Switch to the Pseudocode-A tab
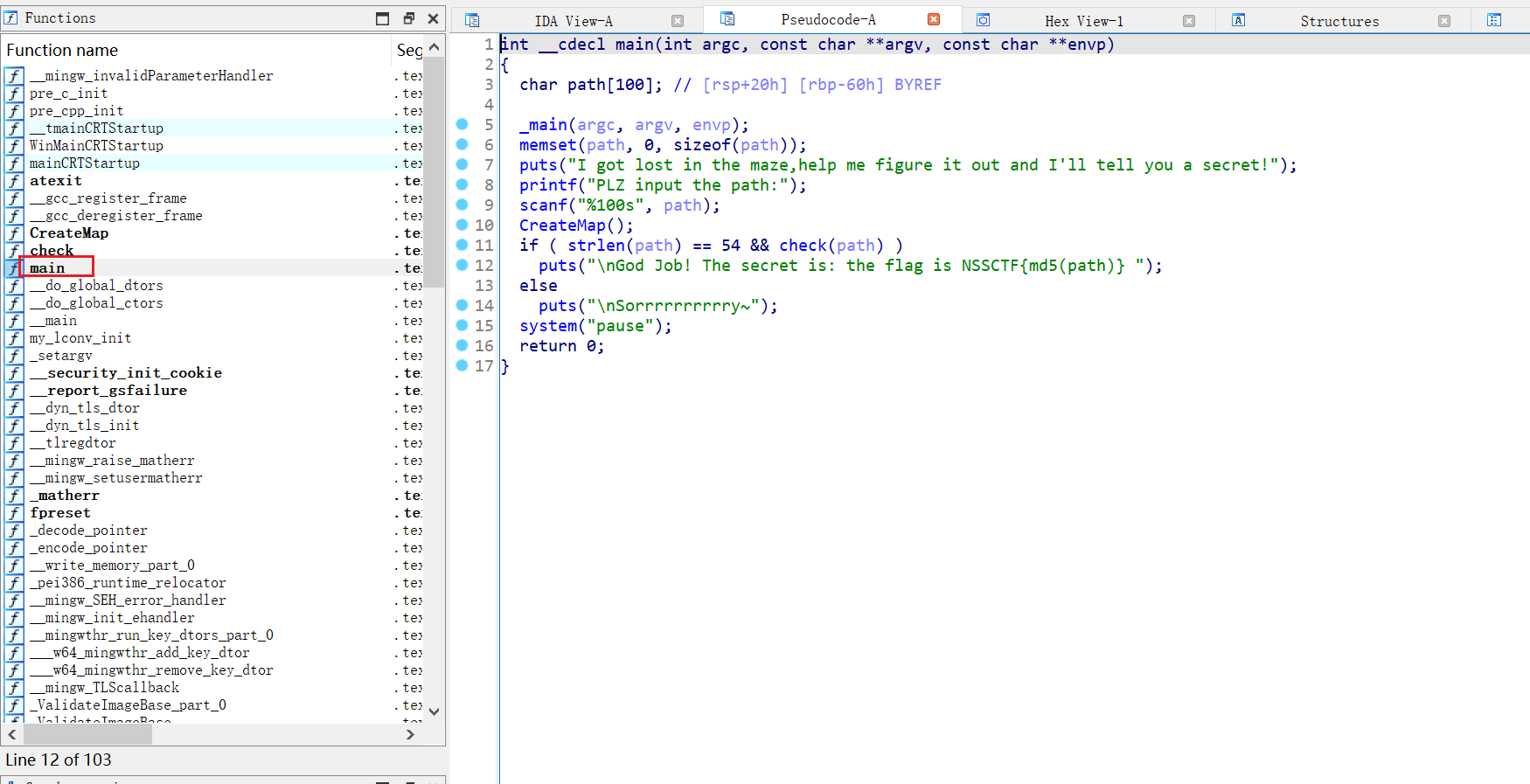Image resolution: width=1530 pixels, height=784 pixels. (x=828, y=20)
